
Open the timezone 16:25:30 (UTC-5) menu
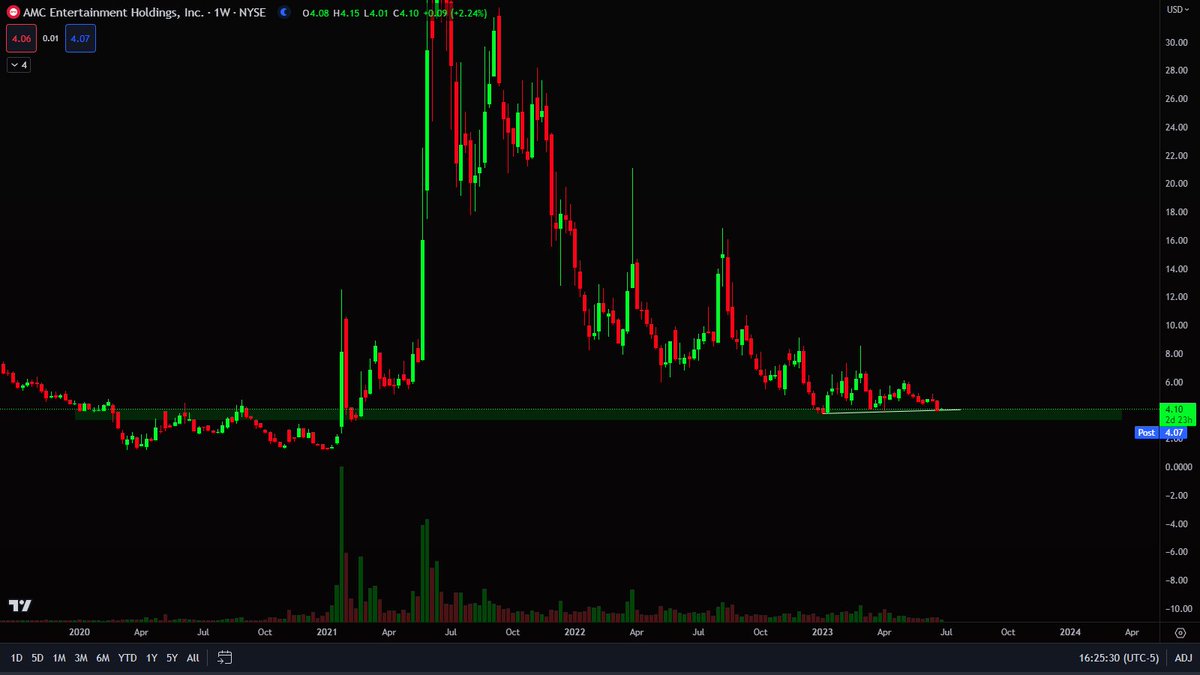click(x=1121, y=658)
